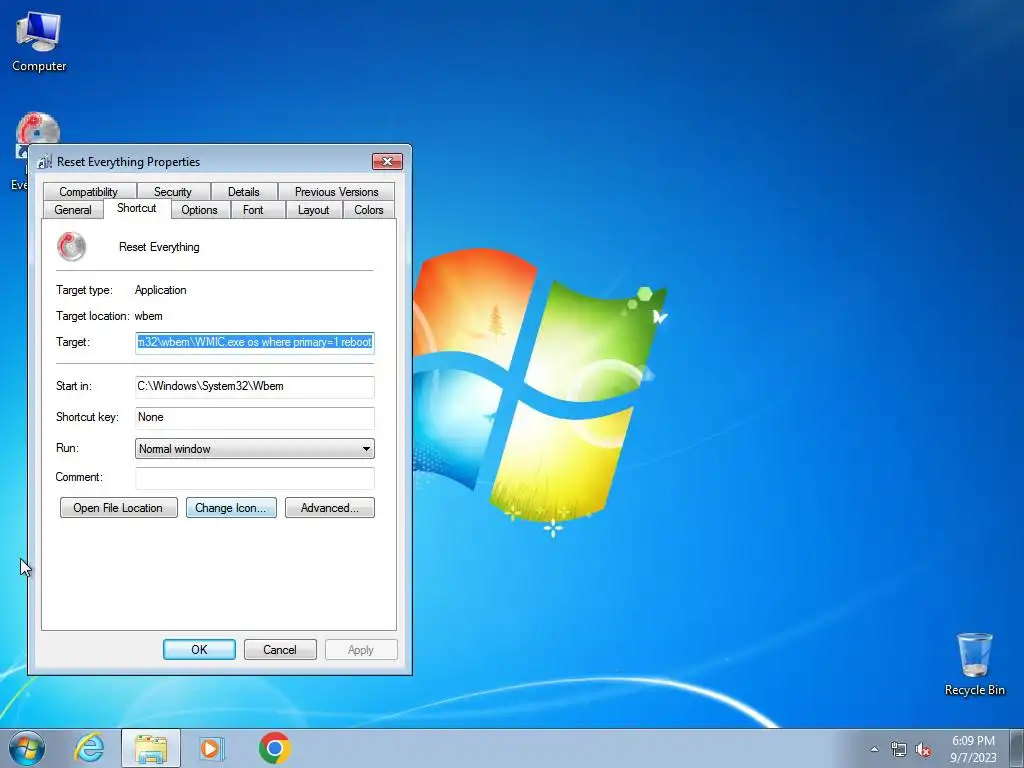Switch to the Compatibility tab
The image size is (1024, 768).
(89, 191)
